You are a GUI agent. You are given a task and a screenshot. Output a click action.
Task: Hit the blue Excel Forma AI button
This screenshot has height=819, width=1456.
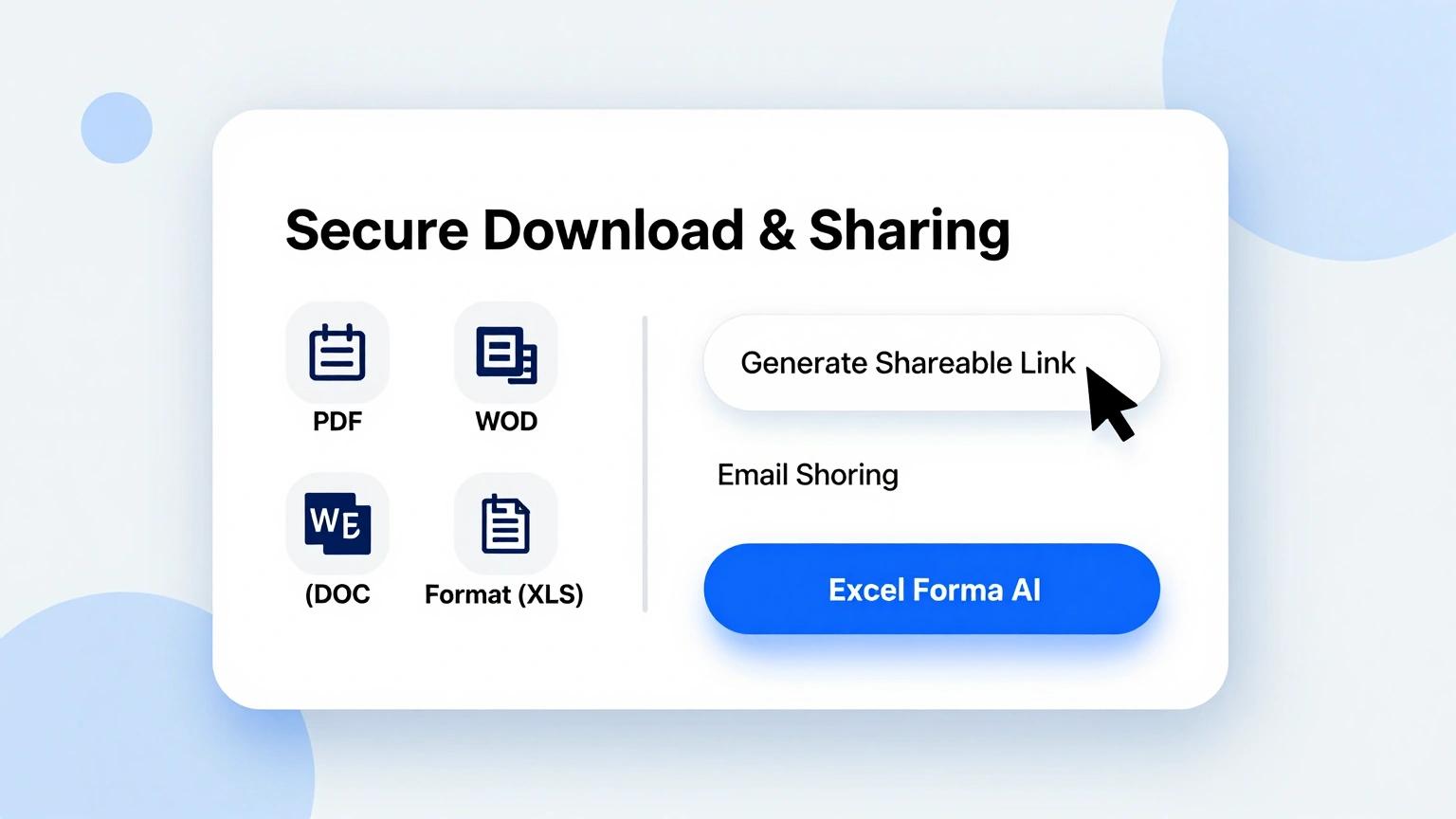pyautogui.click(x=932, y=589)
